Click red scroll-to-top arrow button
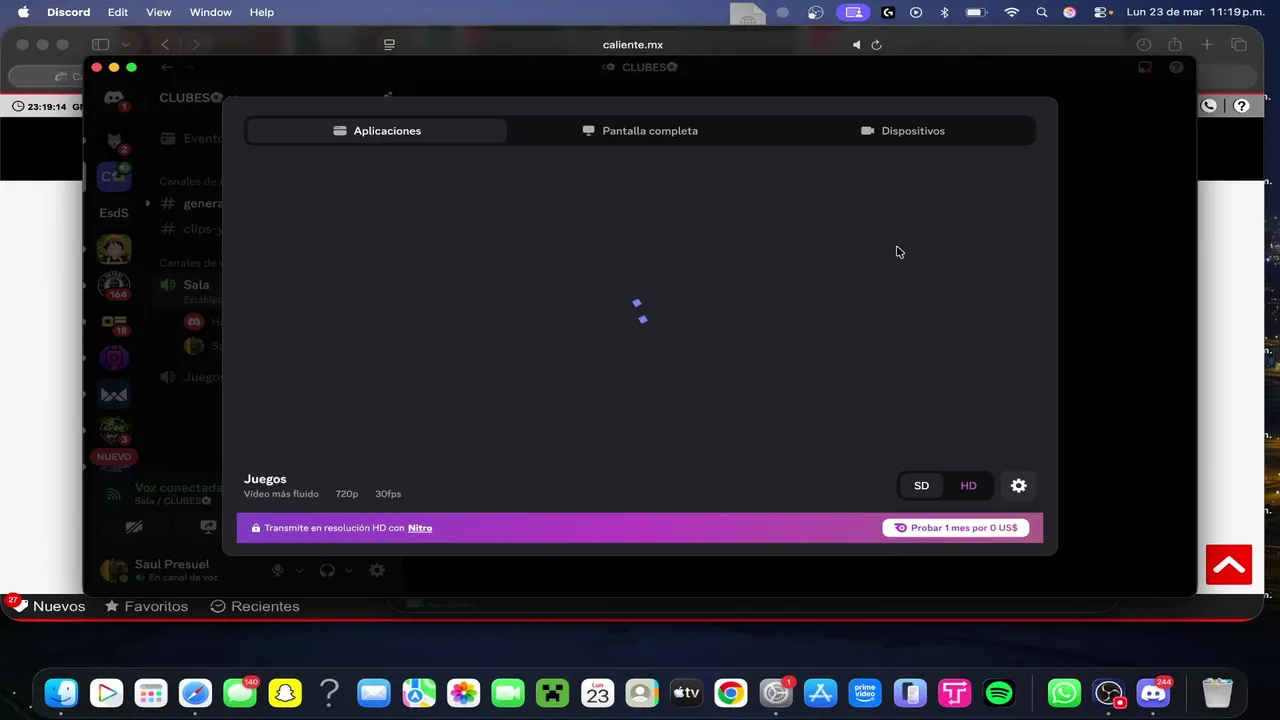Viewport: 1280px width, 720px height. 1229,565
